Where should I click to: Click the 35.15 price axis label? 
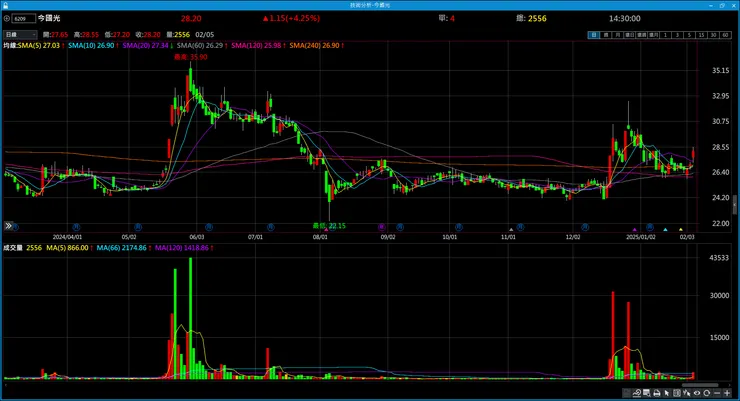[720, 71]
